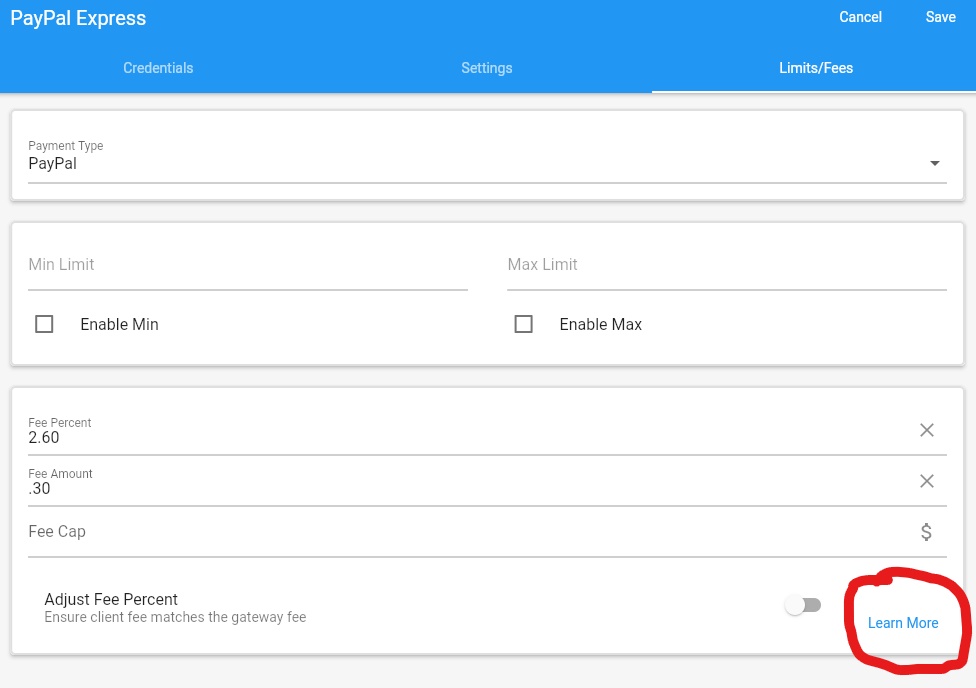Click 'Ensure client fee matches the gateway fee'
The height and width of the screenshot is (688, 976).
point(175,617)
